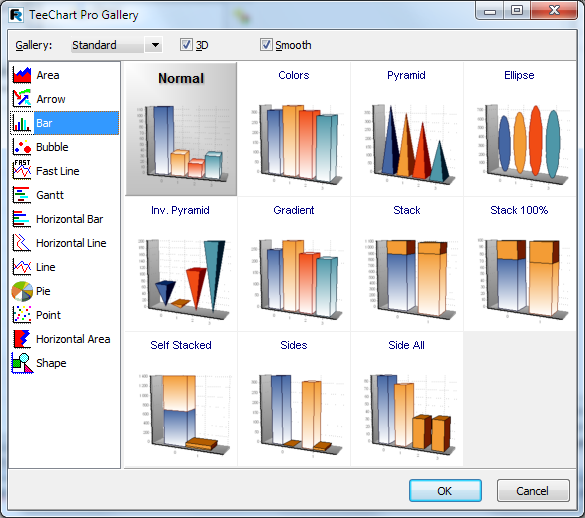Select the Area chart icon
Image resolution: width=585 pixels, height=518 pixels.
[22, 75]
